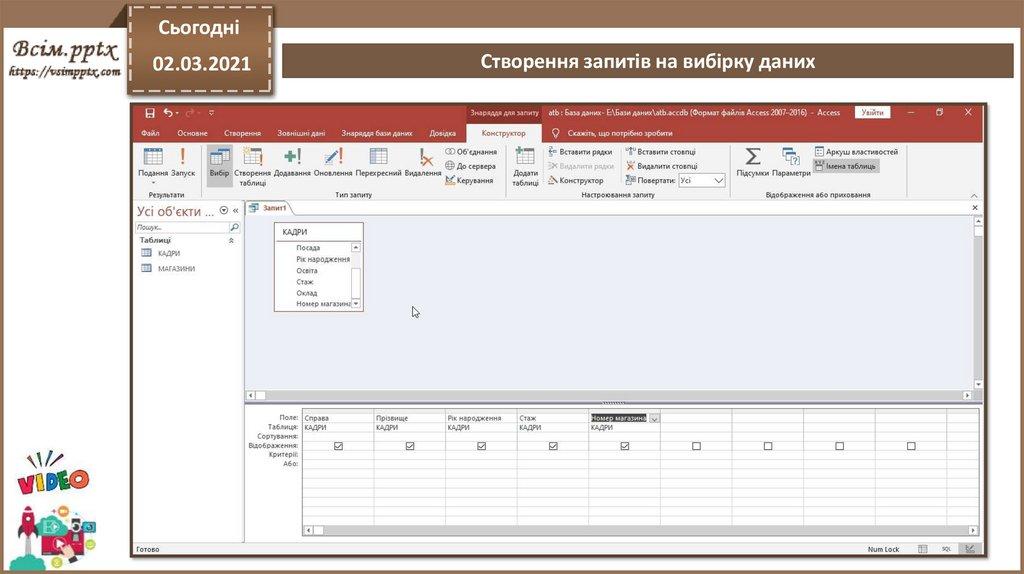This screenshot has width=1024, height=574.
Task: Switch to Зовнішні дані ribbon tab
Action: 301,133
